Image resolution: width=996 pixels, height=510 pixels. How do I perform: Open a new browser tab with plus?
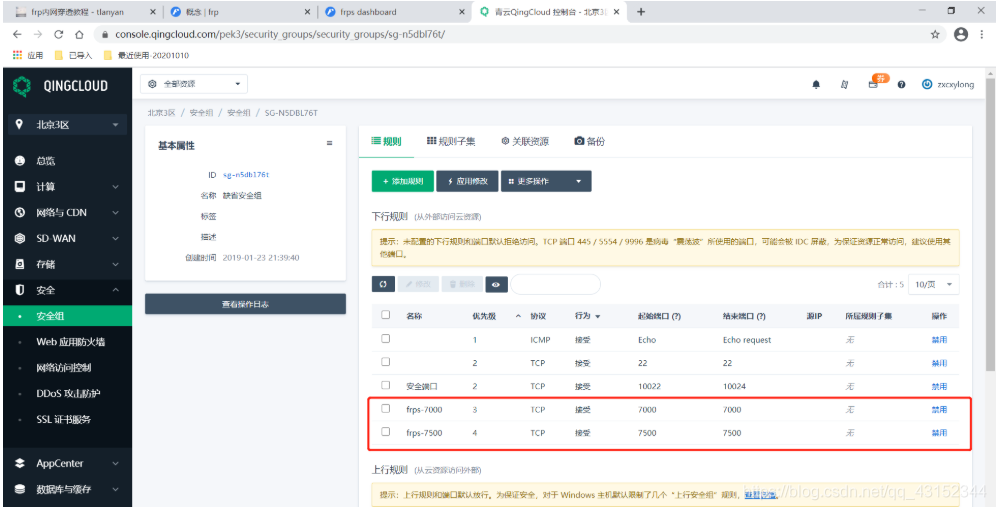(641, 11)
